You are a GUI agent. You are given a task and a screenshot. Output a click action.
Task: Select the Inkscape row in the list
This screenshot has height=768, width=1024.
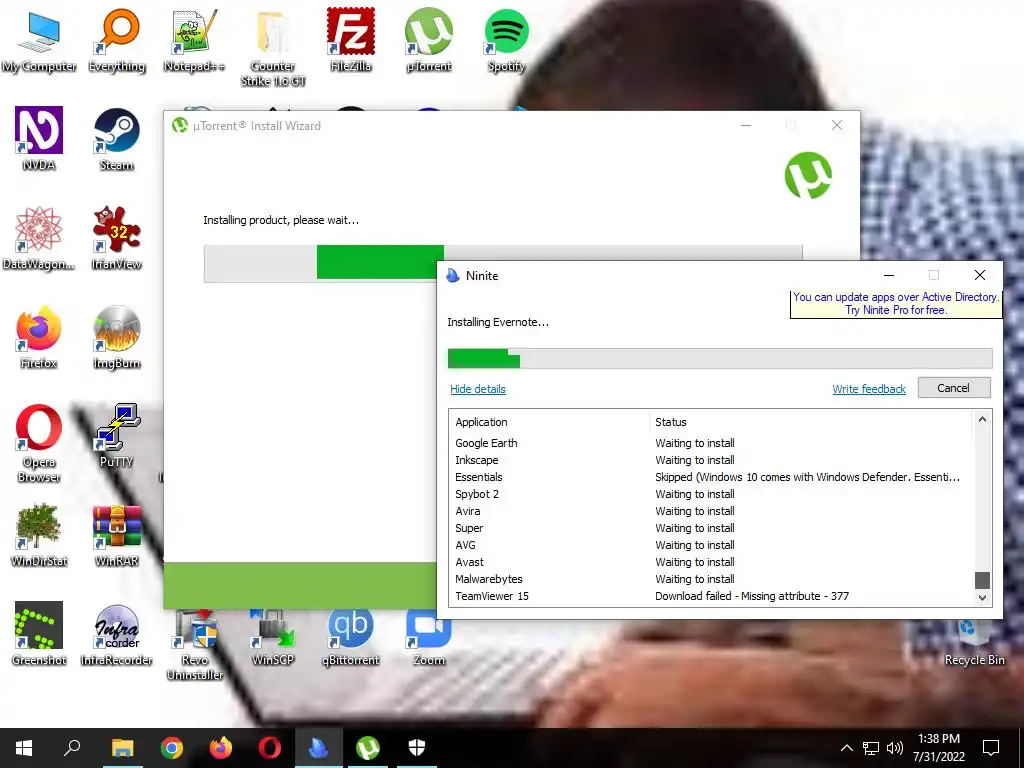tap(711, 460)
